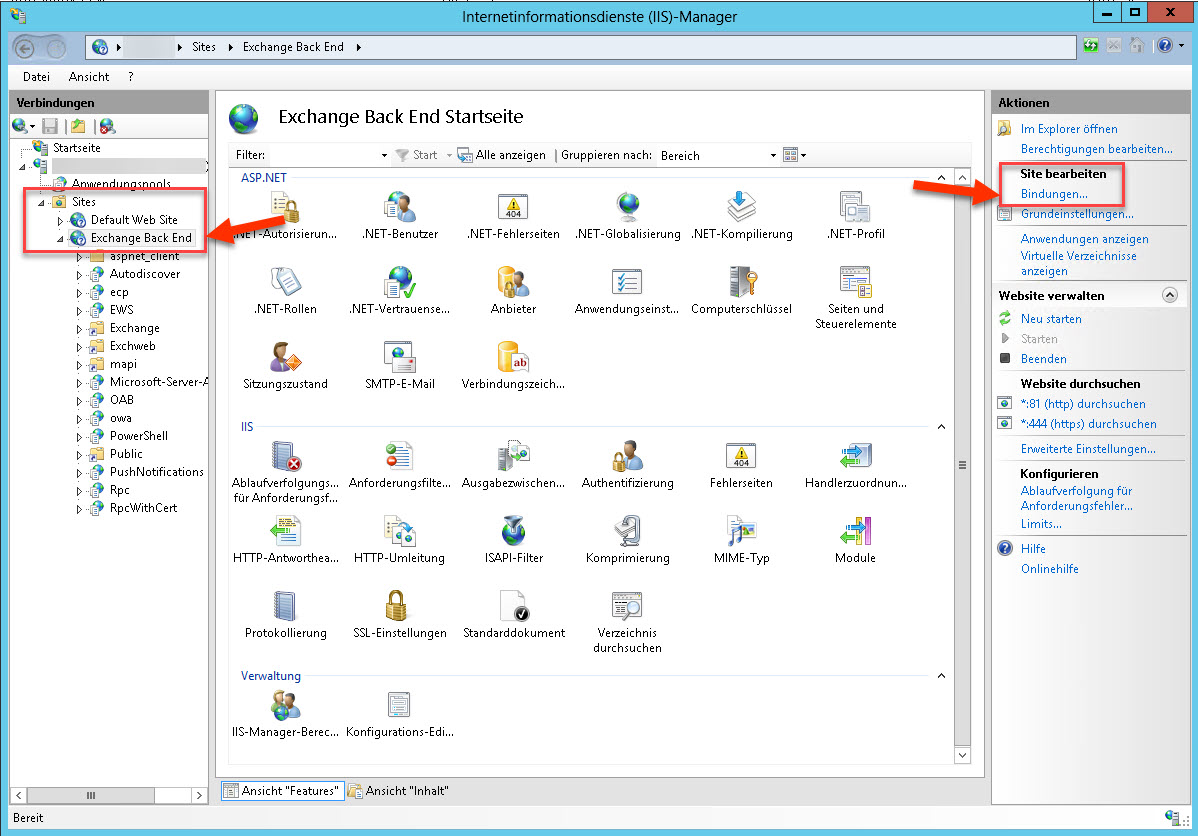Collapse the Sites tree node

pyautogui.click(x=41, y=203)
